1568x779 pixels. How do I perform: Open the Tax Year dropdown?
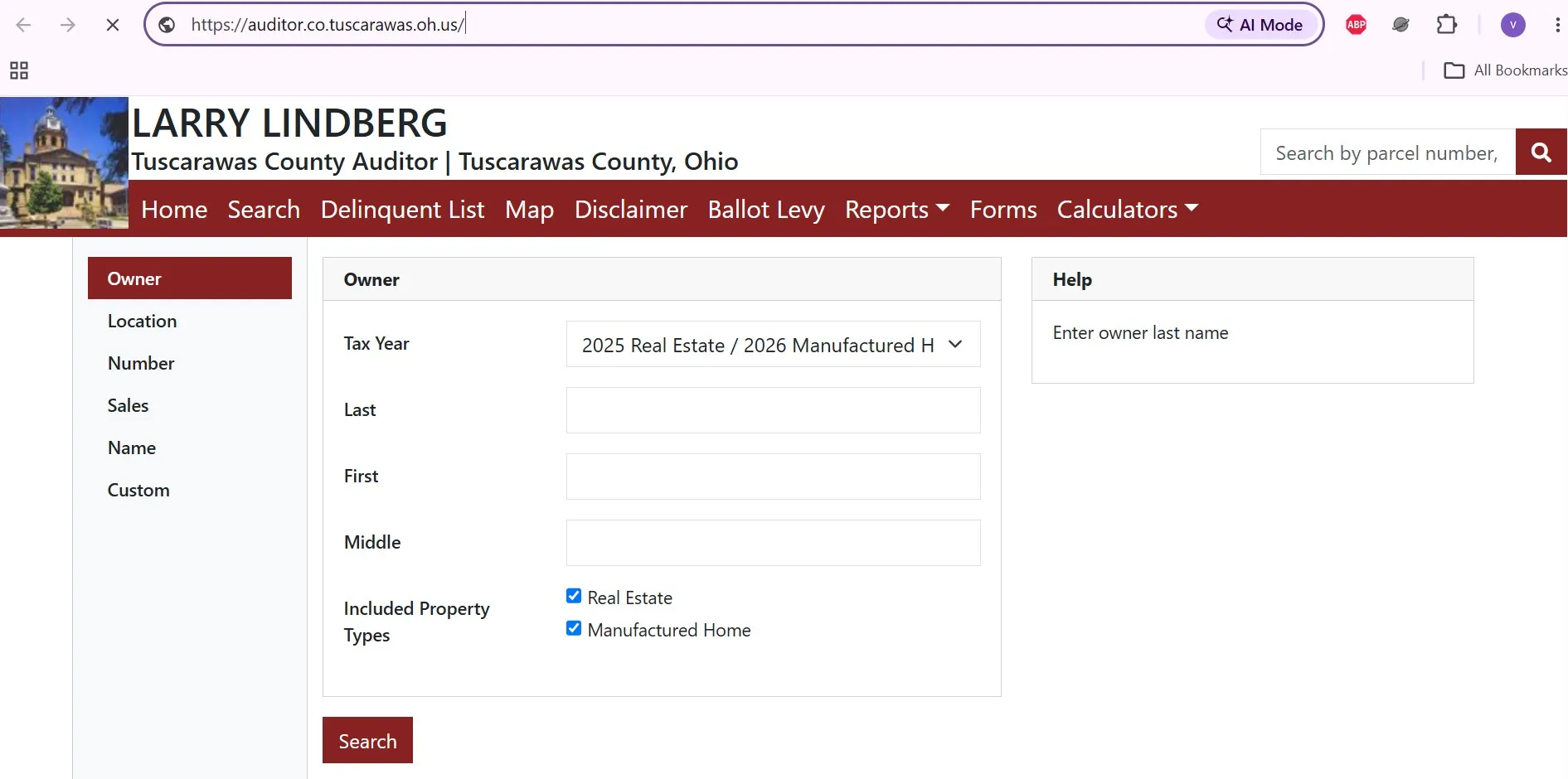[x=773, y=344]
